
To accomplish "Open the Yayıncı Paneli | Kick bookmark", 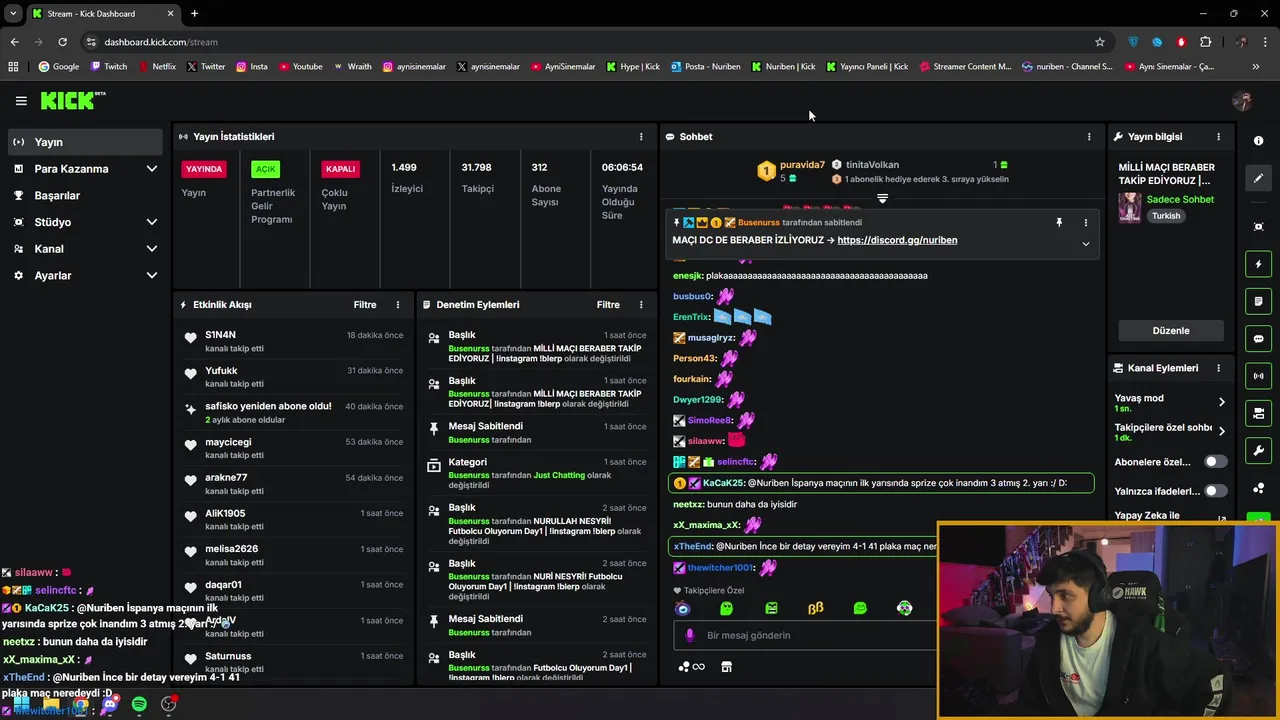I will 866,67.
